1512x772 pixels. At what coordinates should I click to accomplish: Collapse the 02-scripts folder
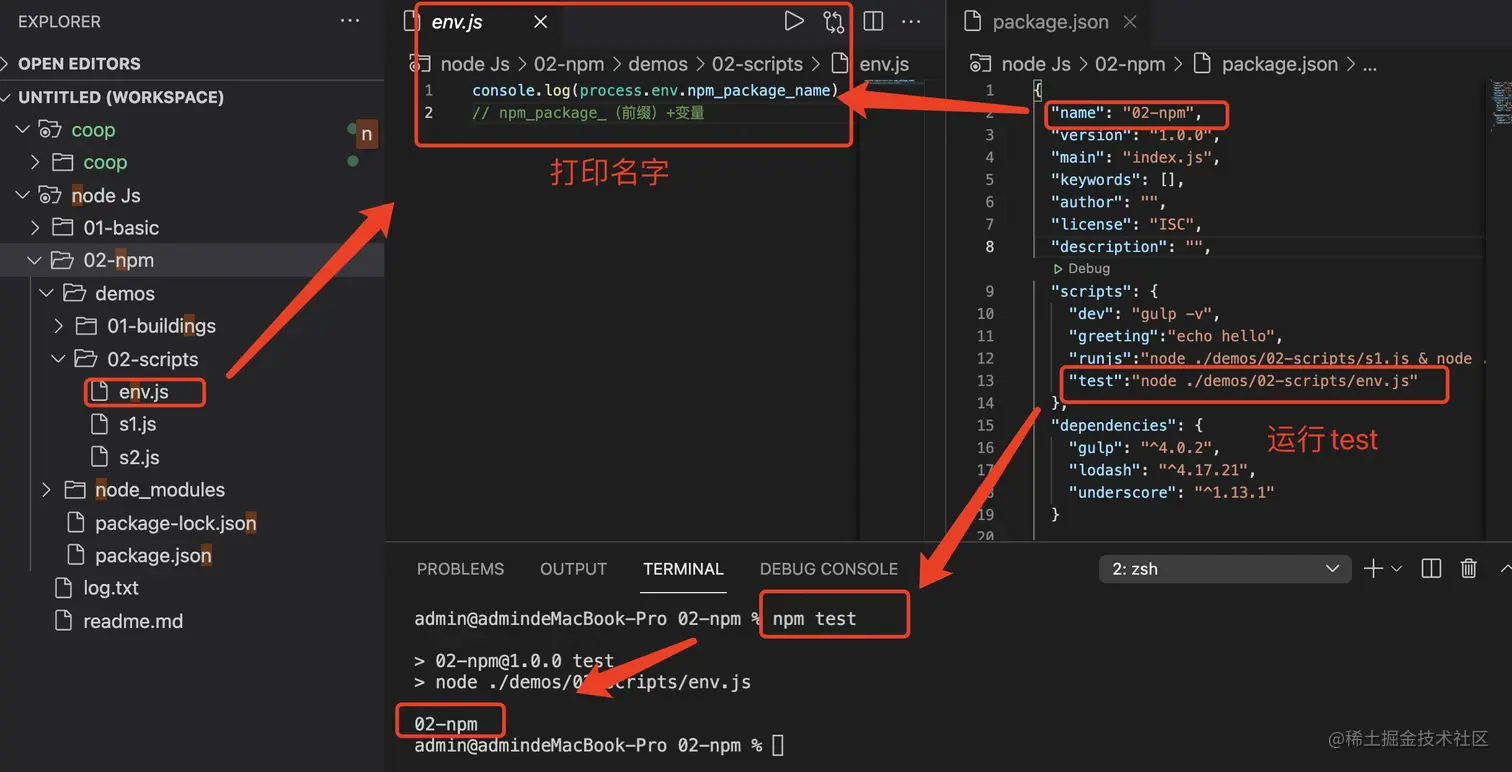(59, 359)
